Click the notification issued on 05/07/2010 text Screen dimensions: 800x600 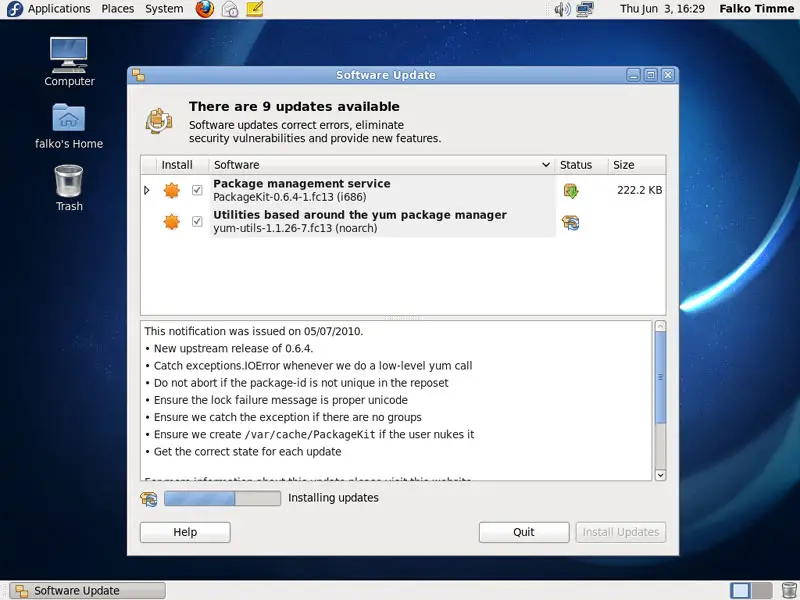254,332
